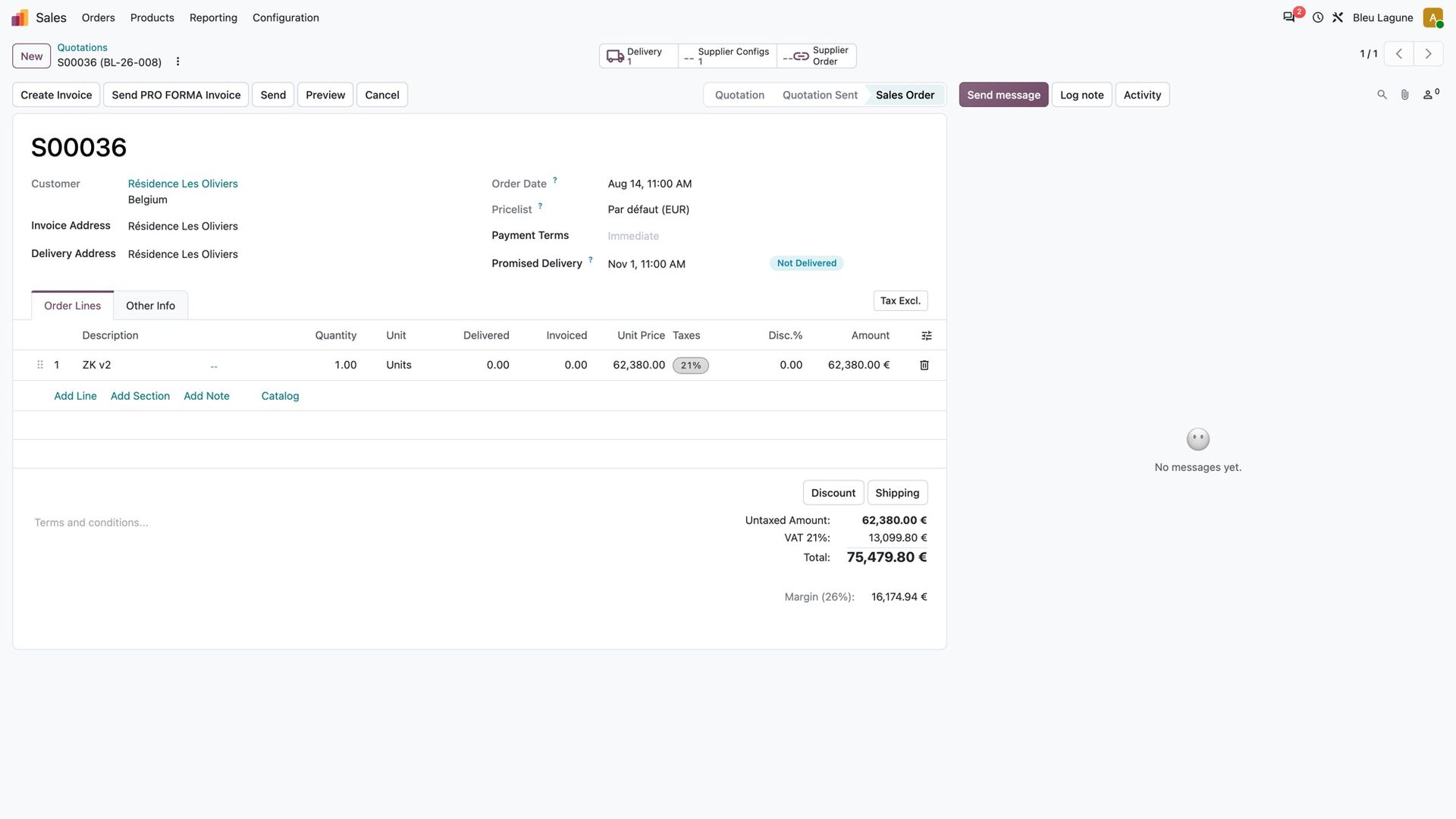Open the Reporting menu
Screen dimensions: 1456x819
coord(213,17)
